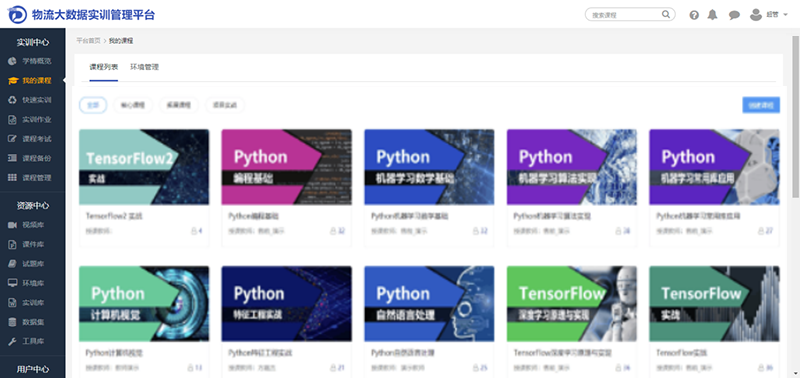Click 我的课程 breadcrumb text

[x=121, y=41]
